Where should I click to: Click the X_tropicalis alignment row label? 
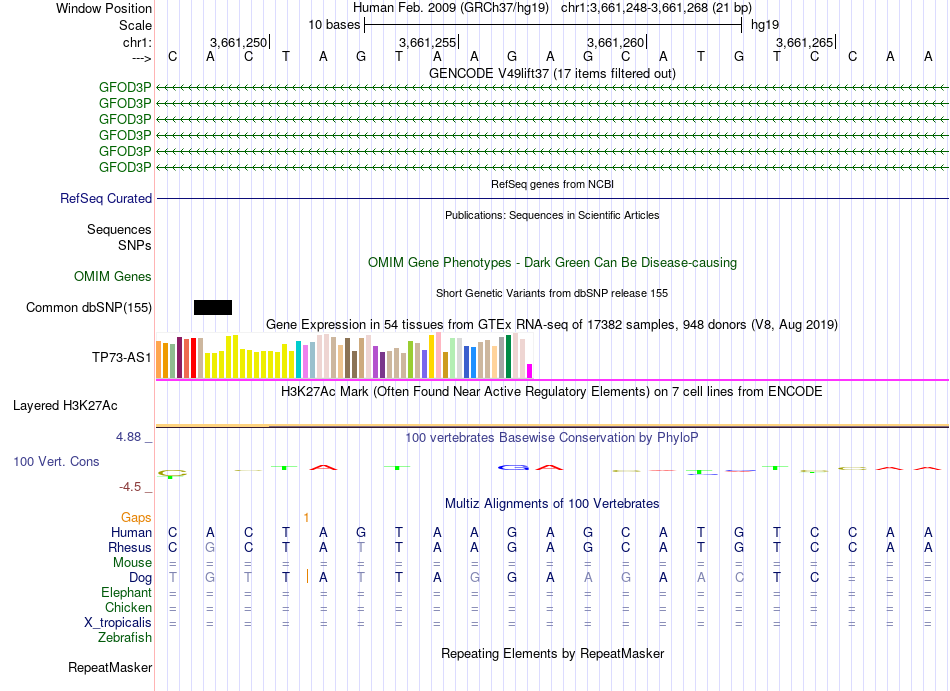[118, 623]
